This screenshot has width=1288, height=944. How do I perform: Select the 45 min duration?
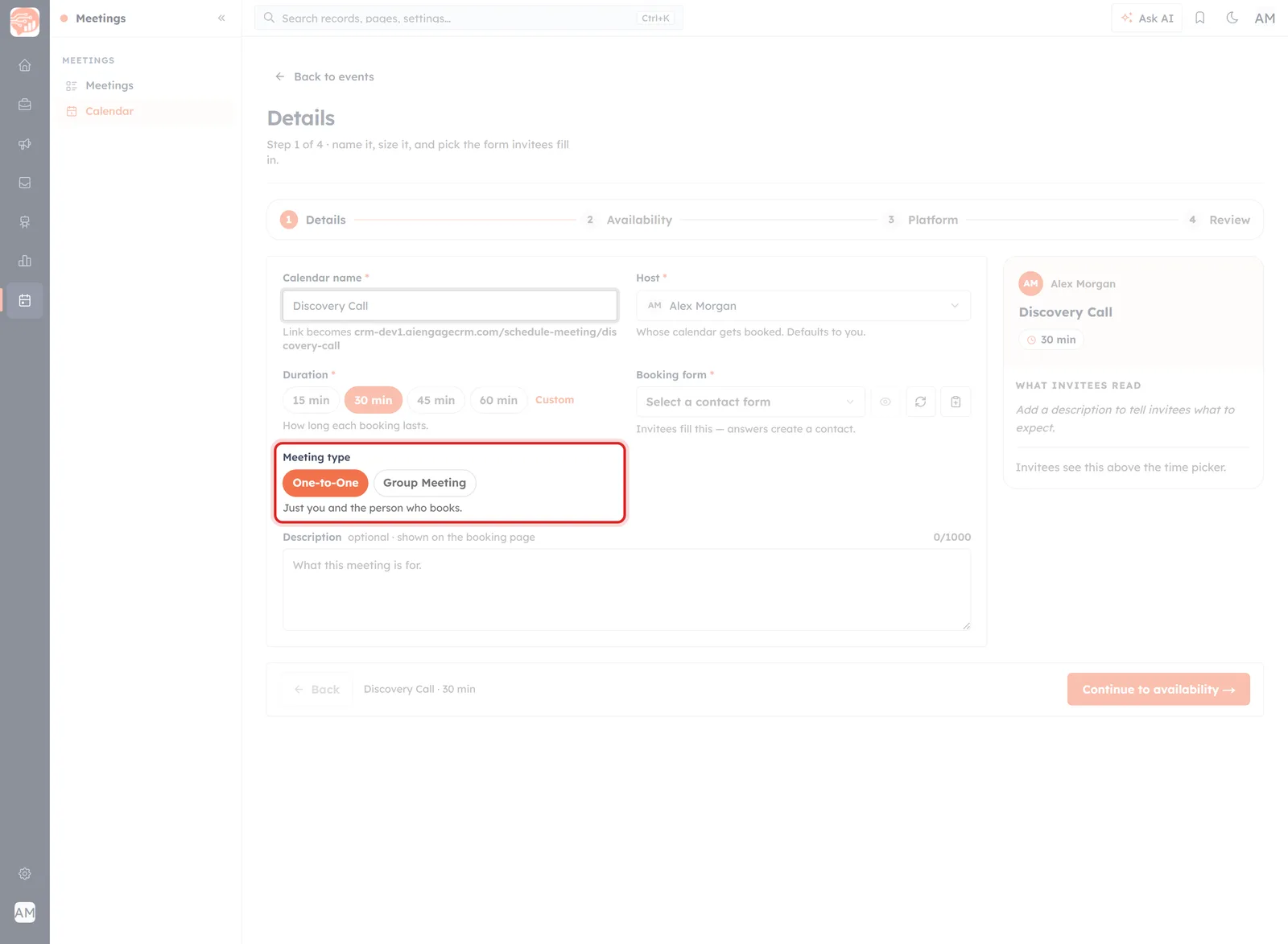pyautogui.click(x=436, y=400)
